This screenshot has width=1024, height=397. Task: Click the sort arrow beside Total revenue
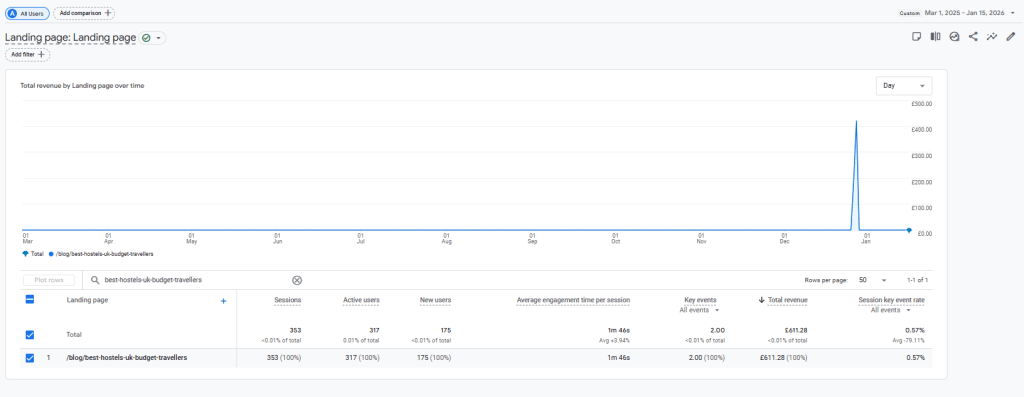click(x=761, y=300)
